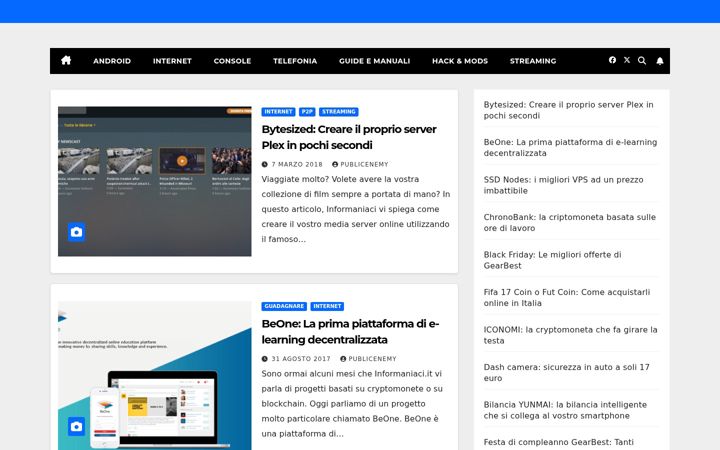This screenshot has height=450, width=720.
Task: Open sidebar link Dash camera sicurezza
Action: pyautogui.click(x=567, y=372)
